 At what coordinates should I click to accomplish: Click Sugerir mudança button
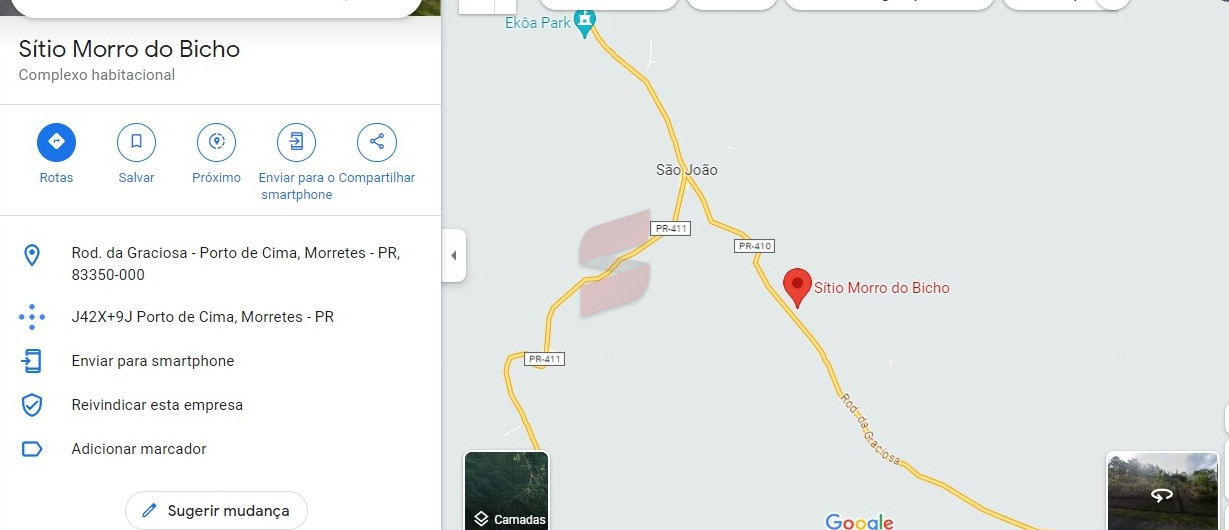tap(216, 510)
